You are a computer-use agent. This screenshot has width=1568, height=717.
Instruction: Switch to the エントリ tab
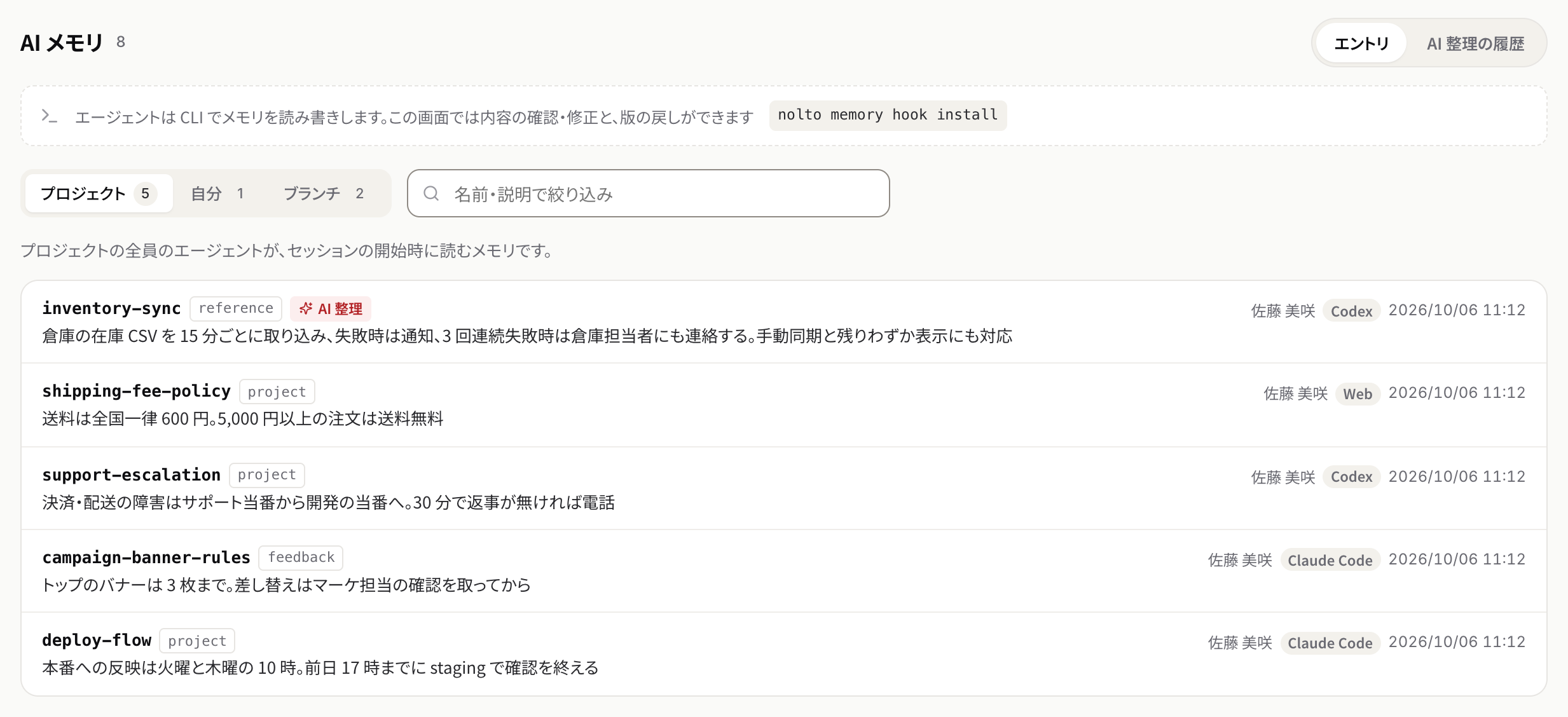click(x=1361, y=43)
